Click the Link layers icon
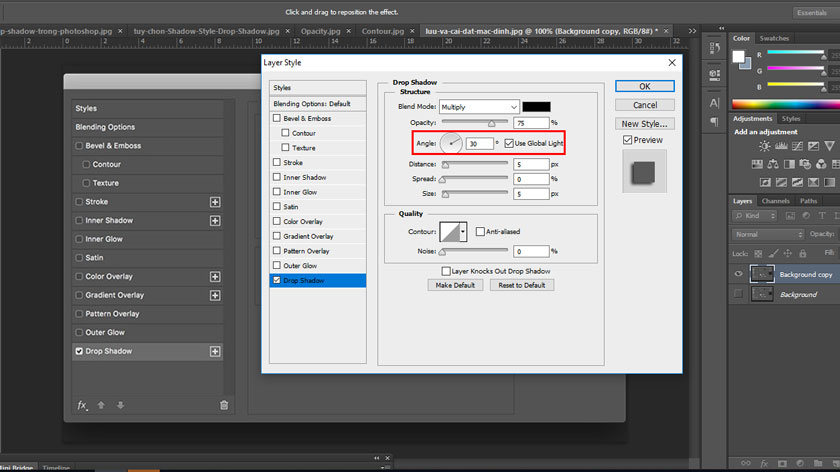Screen dimensions: 840x472 click(746, 463)
